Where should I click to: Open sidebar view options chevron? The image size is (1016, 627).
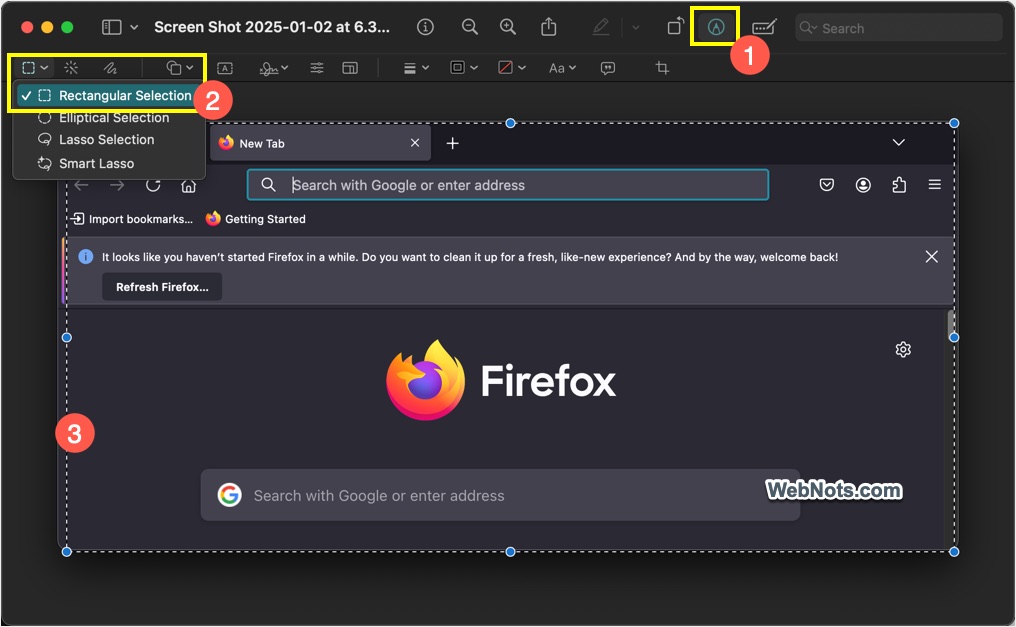click(x=134, y=27)
